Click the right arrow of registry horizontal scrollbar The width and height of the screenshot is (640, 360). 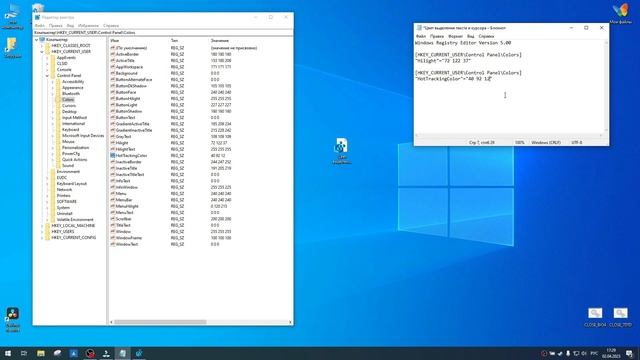coord(290,322)
